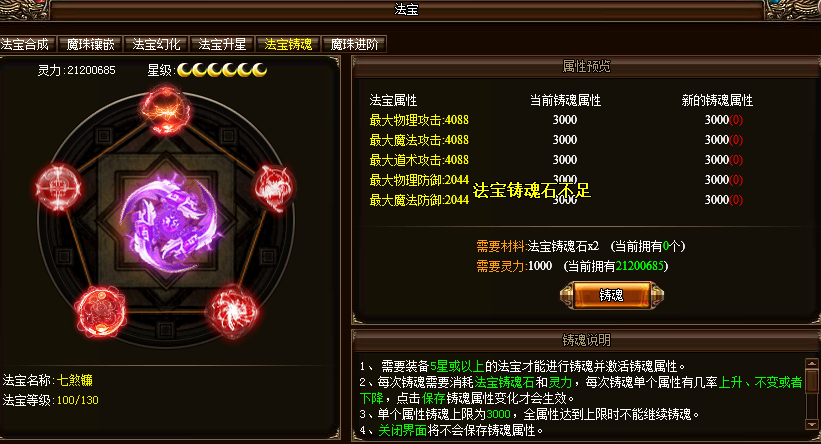This screenshot has height=444, width=821.
Task: Click the orange 铸魂 button
Action: tap(612, 295)
